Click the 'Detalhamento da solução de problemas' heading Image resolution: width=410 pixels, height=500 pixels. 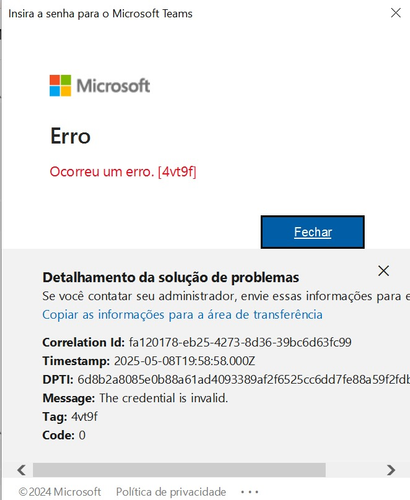point(171,277)
